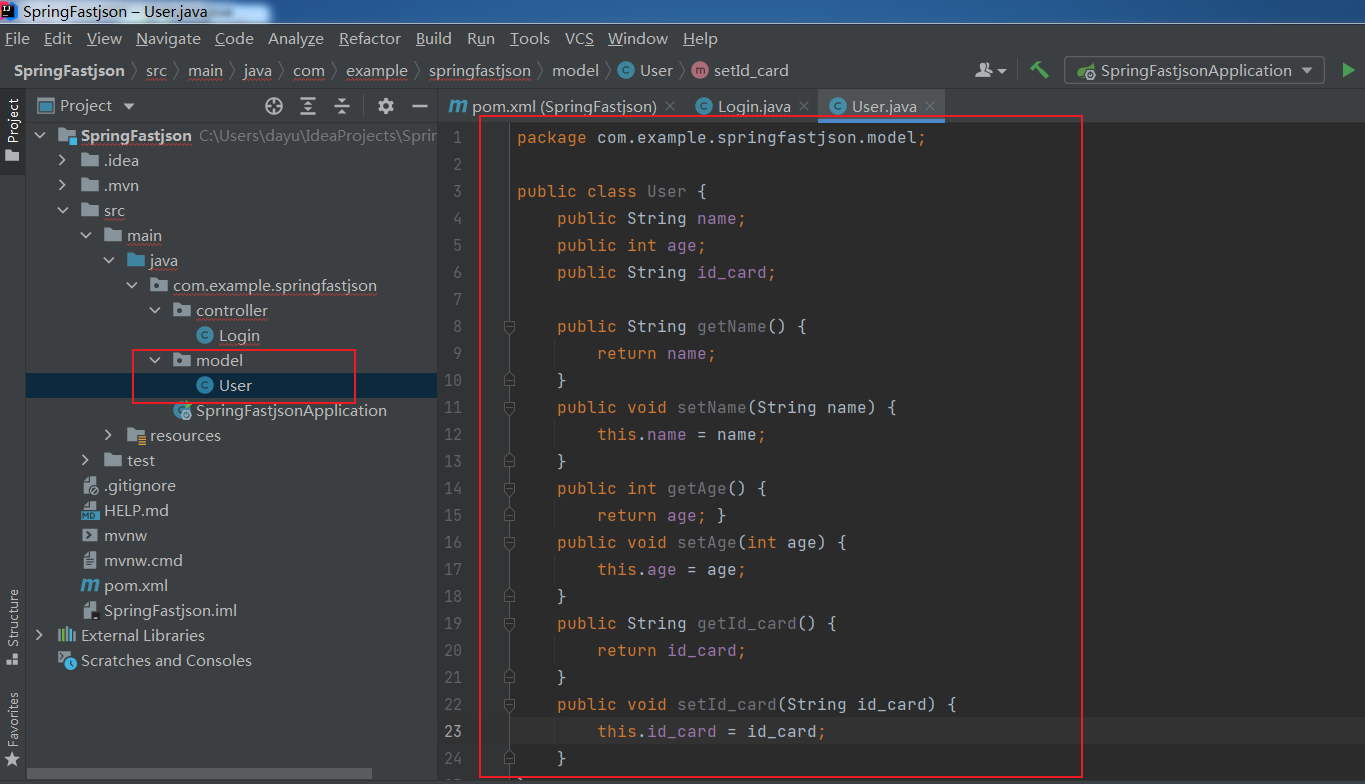The height and width of the screenshot is (784, 1365).
Task: Close the pom.xml editor tab
Action: 670,106
